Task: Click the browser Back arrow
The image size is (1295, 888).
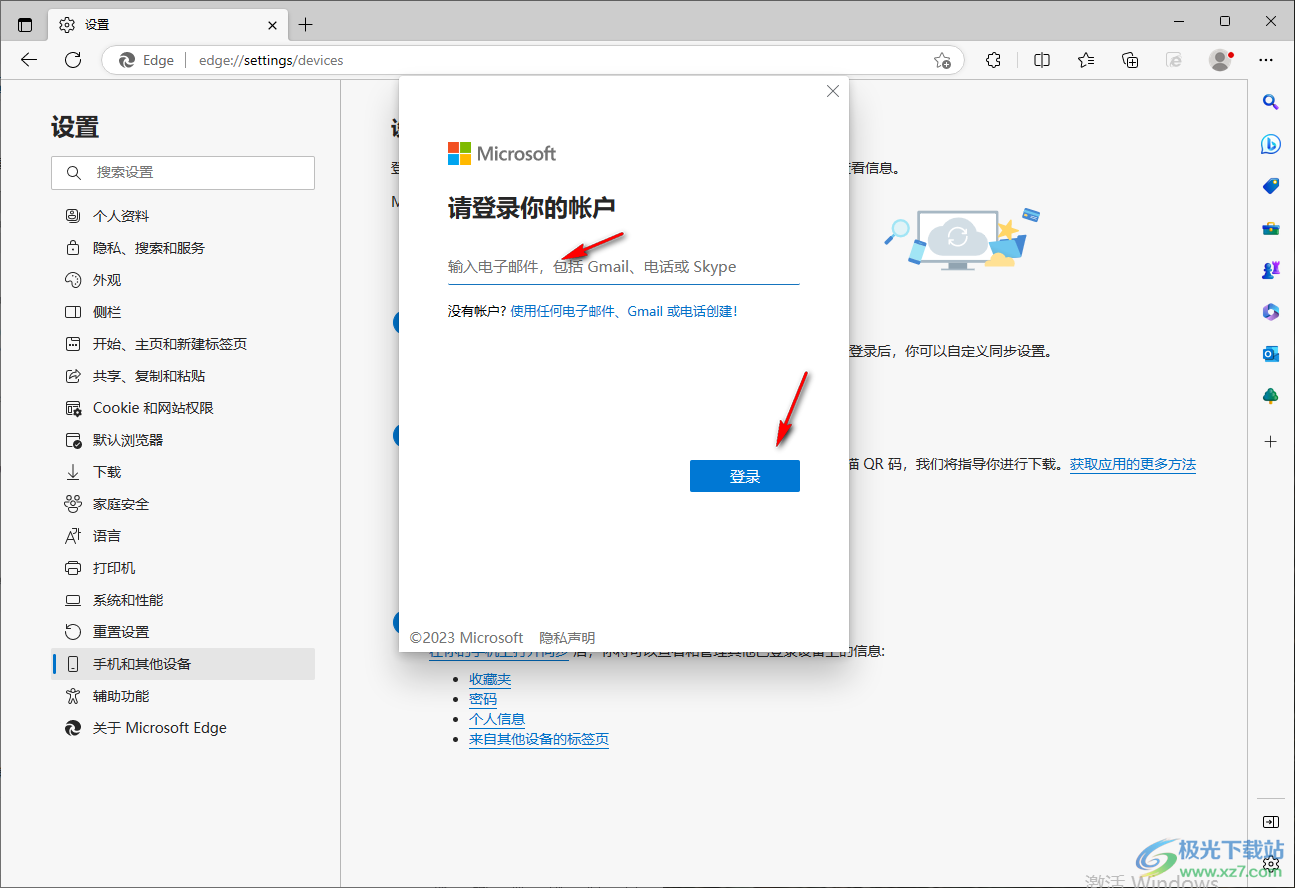Action: pyautogui.click(x=29, y=60)
